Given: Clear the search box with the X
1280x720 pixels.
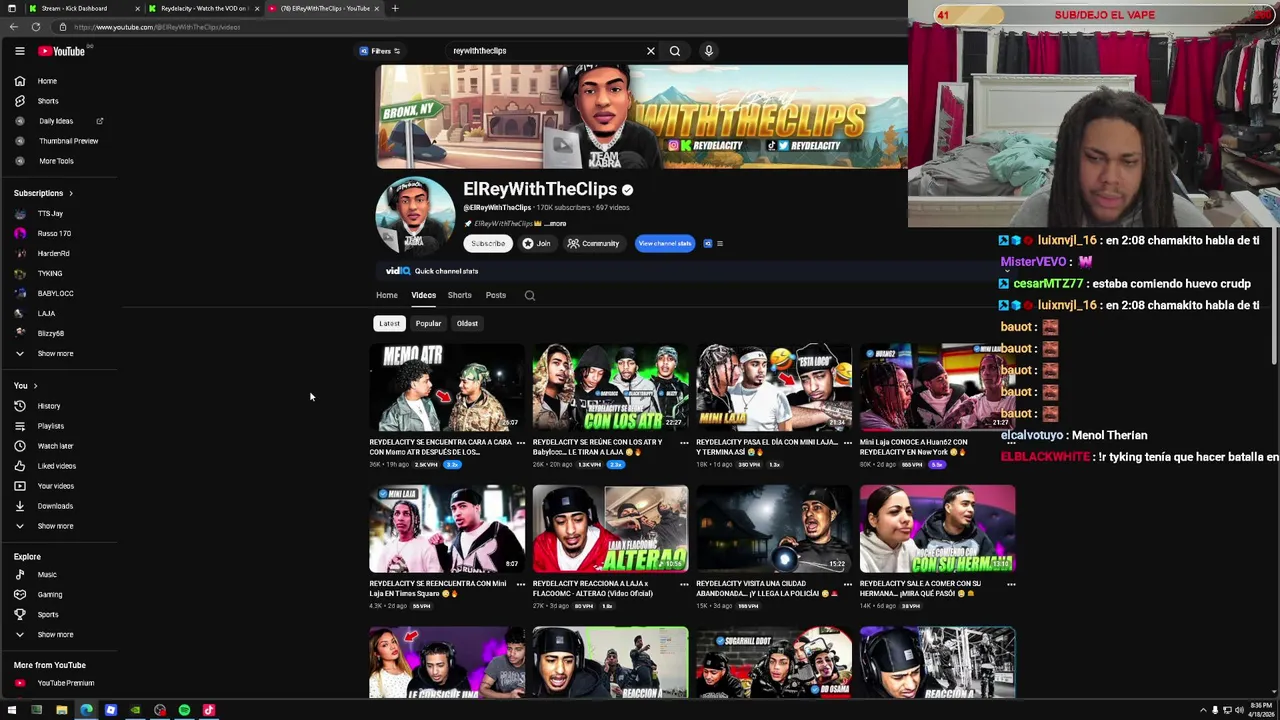Looking at the screenshot, I should [651, 51].
